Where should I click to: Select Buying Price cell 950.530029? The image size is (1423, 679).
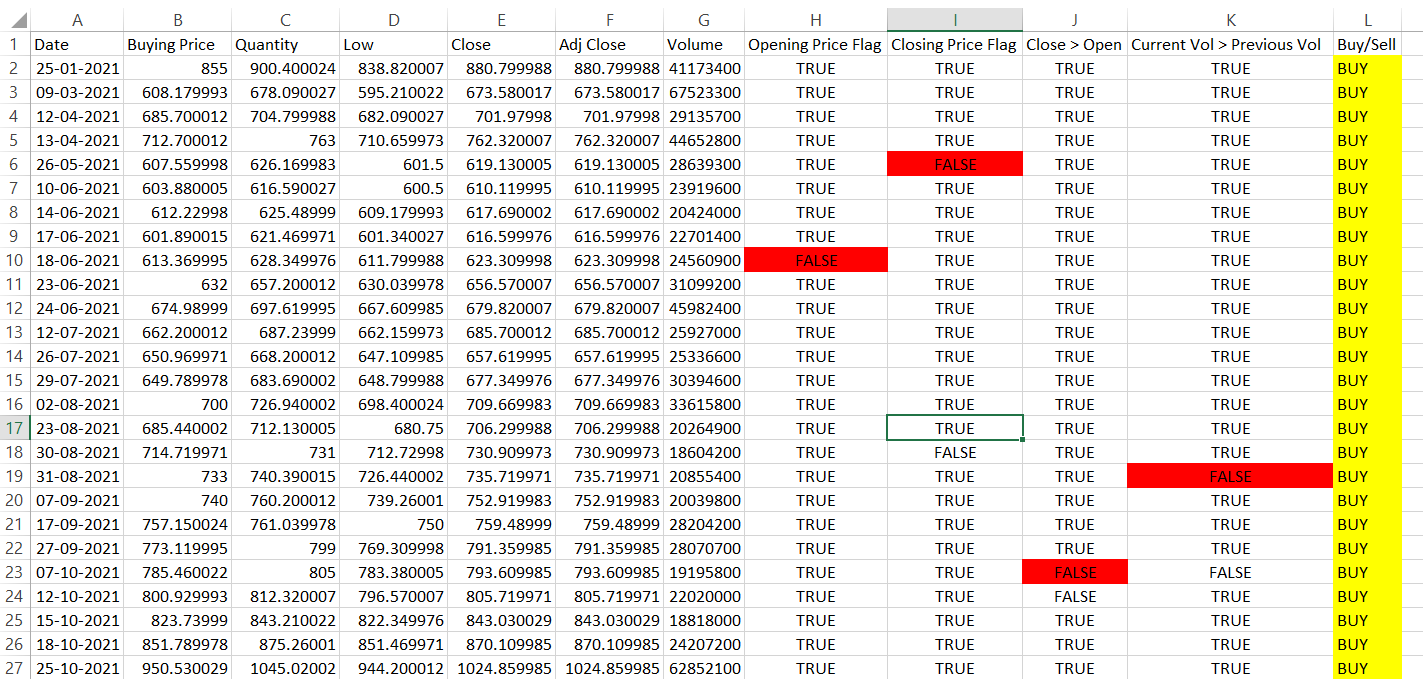pos(178,668)
